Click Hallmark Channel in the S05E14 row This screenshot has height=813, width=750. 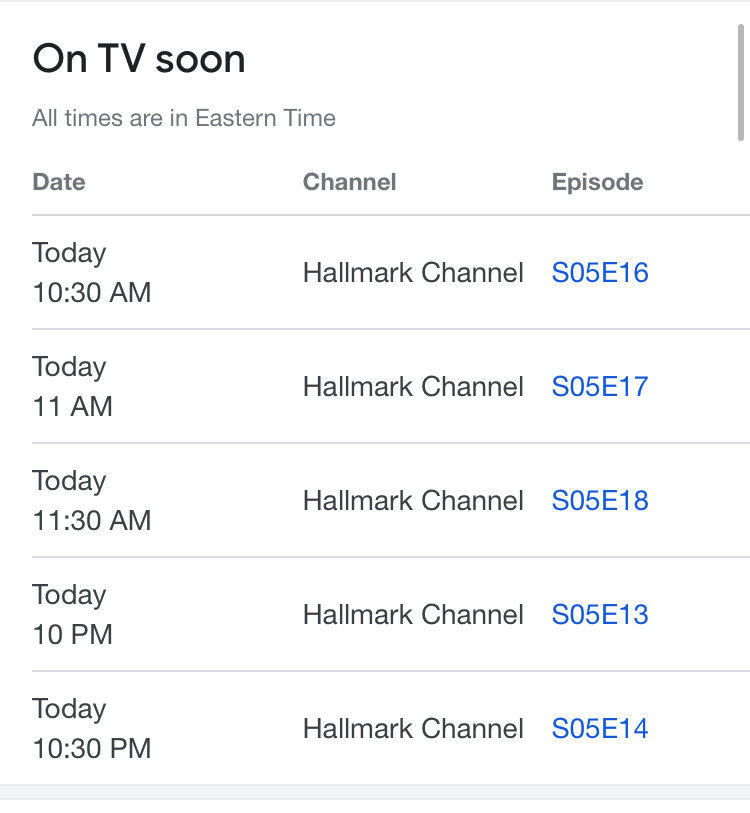pyautogui.click(x=413, y=728)
